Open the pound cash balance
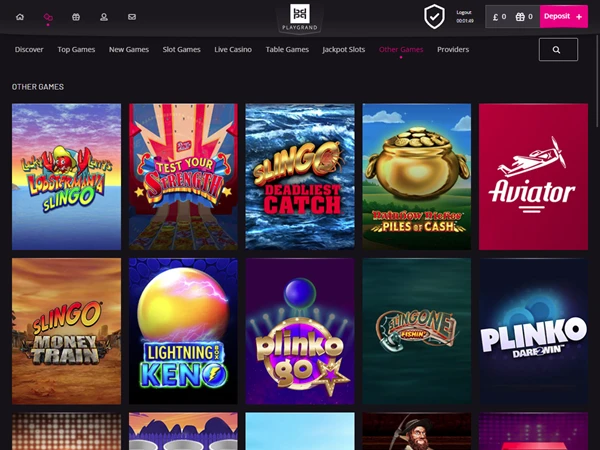 (x=499, y=17)
